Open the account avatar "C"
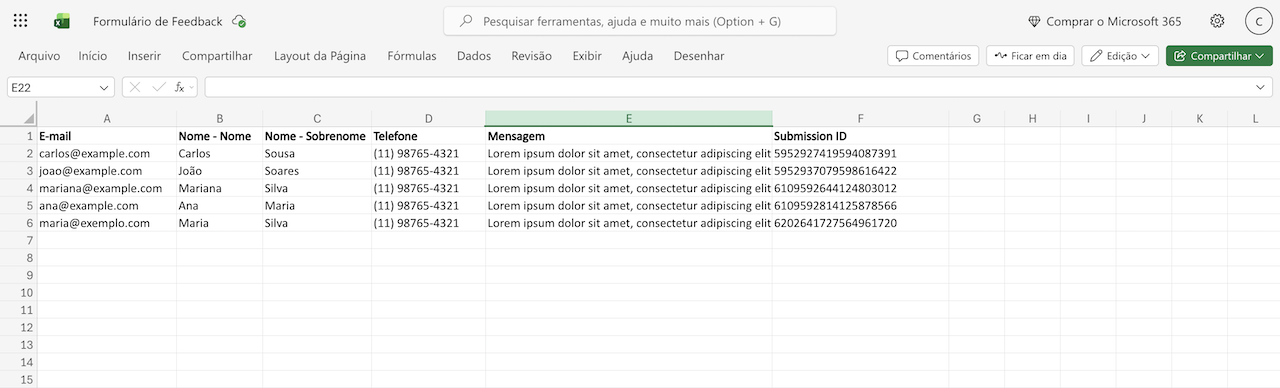The width and height of the screenshot is (1280, 388). tap(1258, 21)
